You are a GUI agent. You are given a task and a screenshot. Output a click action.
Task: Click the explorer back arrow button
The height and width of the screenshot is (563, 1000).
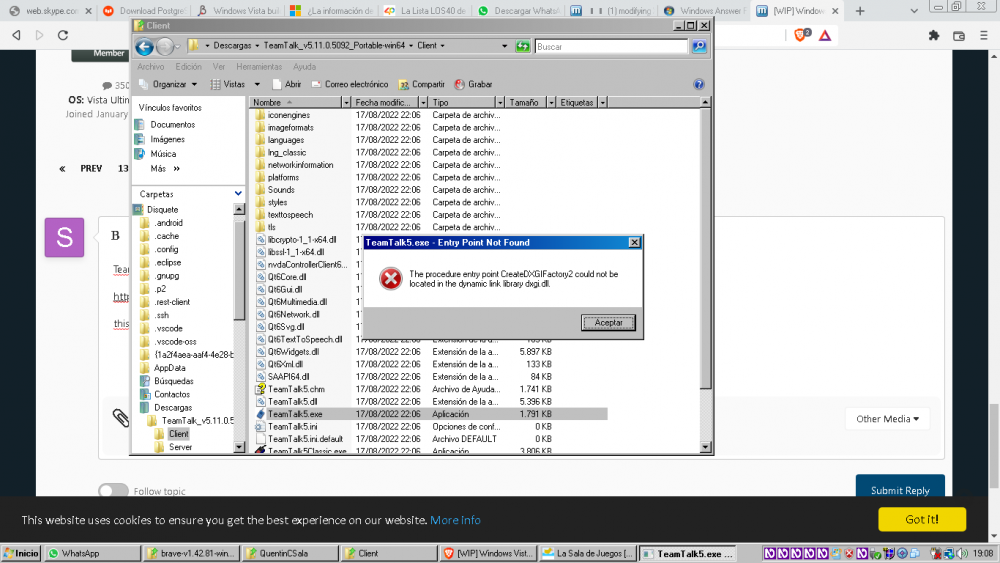click(x=144, y=46)
